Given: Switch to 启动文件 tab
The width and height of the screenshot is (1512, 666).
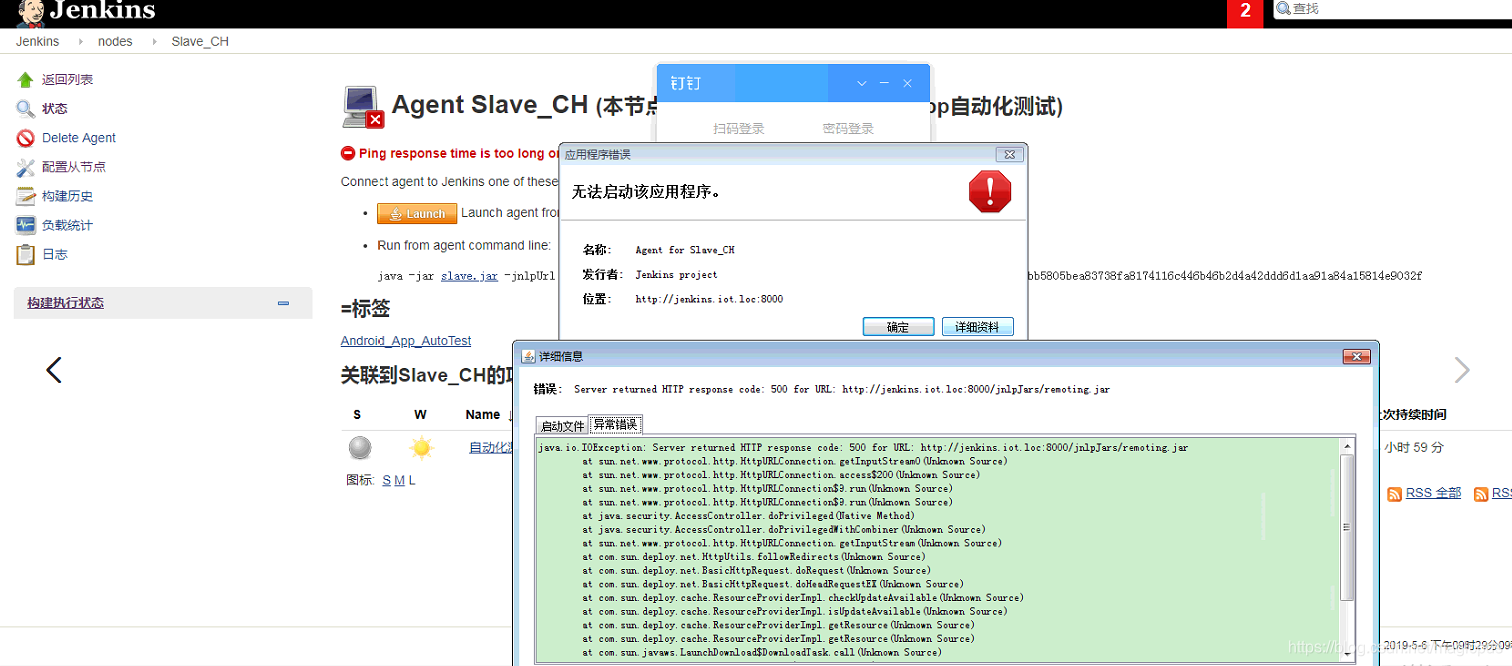Looking at the screenshot, I should [562, 426].
